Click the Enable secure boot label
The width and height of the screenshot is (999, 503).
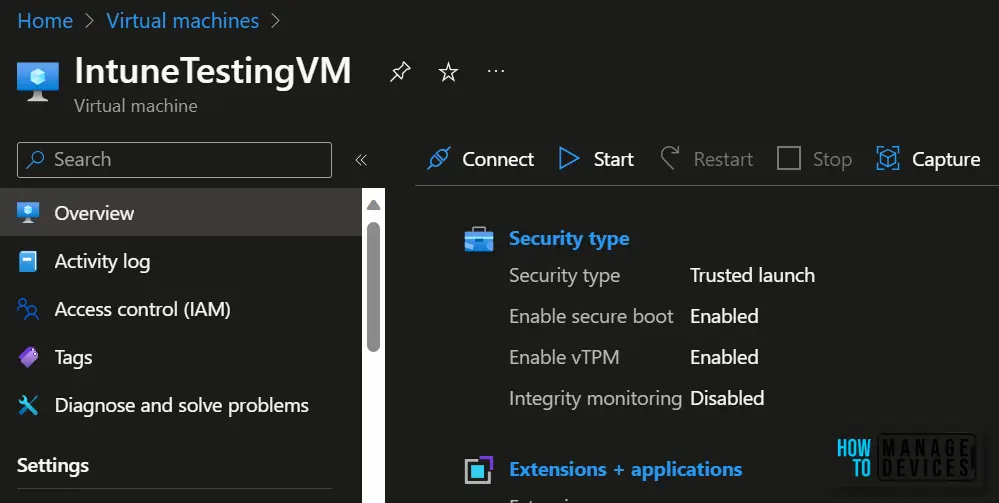click(x=591, y=316)
